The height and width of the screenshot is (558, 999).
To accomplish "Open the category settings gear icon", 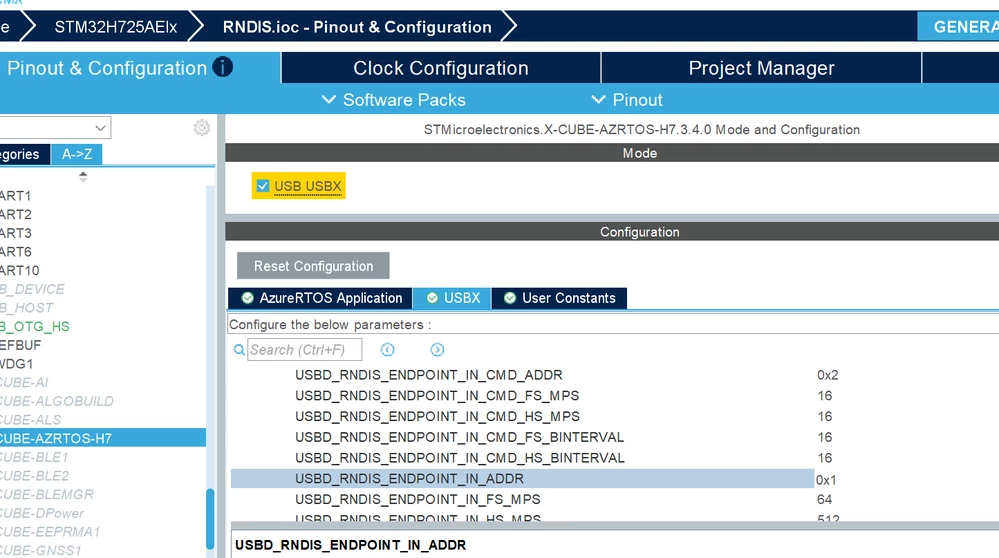I will 202,128.
